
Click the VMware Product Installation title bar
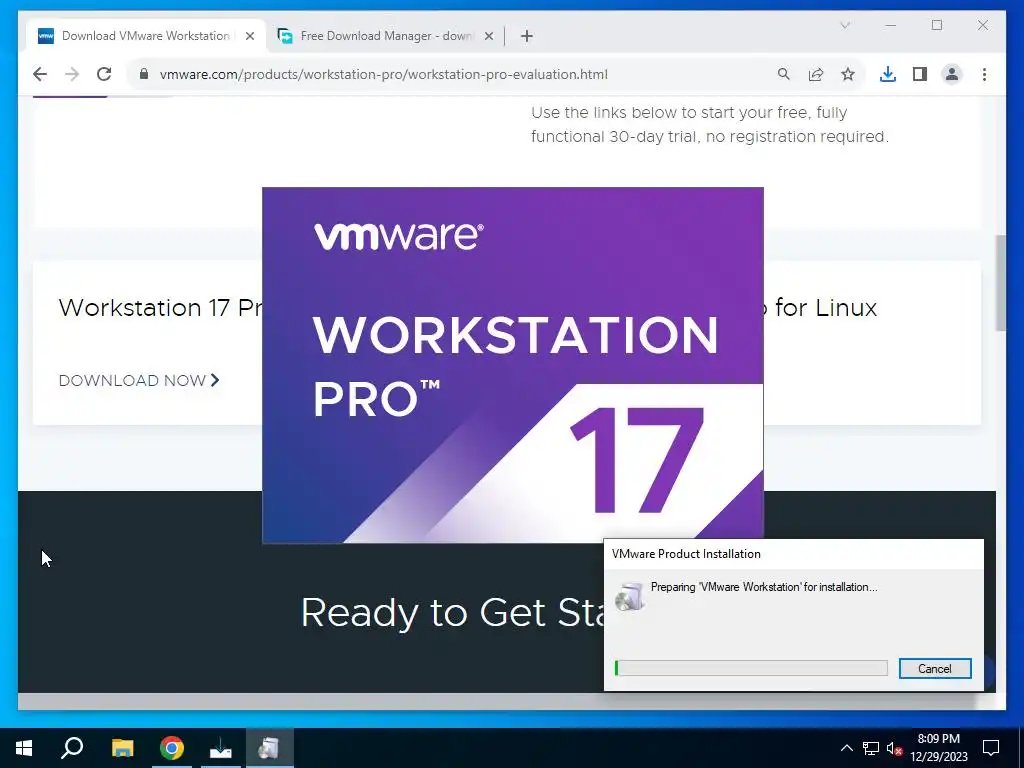[x=793, y=554]
